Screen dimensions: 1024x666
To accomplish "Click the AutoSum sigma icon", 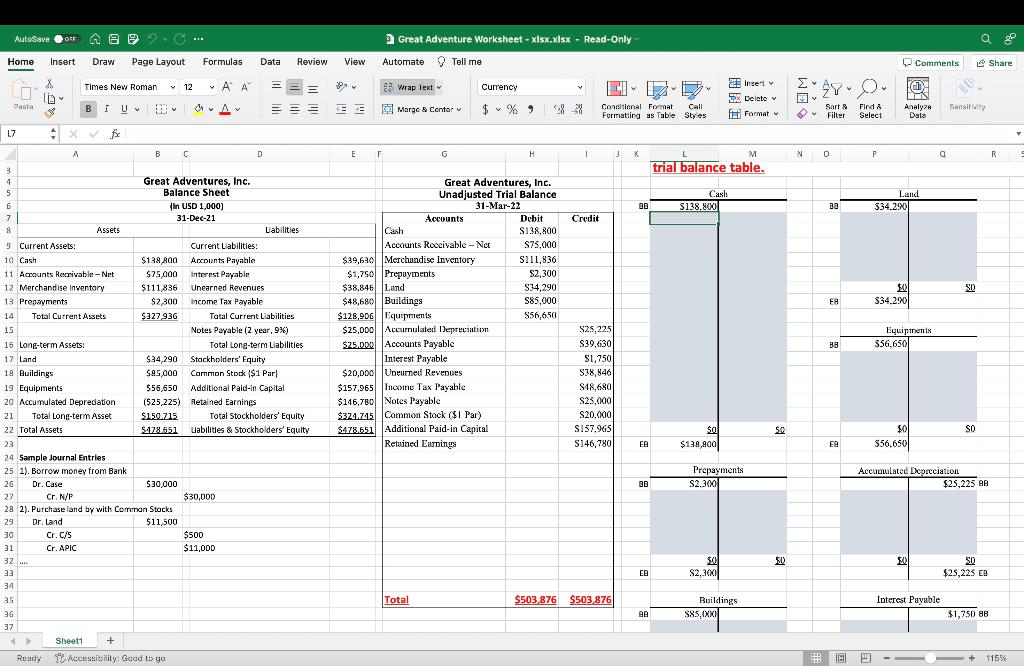I will (x=803, y=83).
